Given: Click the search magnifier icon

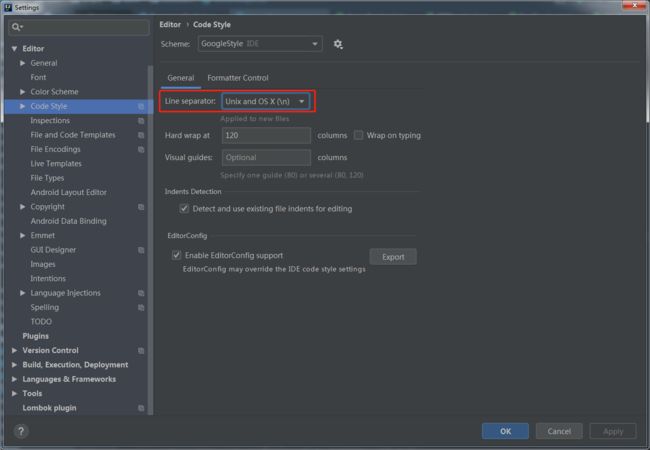Looking at the screenshot, I should [16, 27].
